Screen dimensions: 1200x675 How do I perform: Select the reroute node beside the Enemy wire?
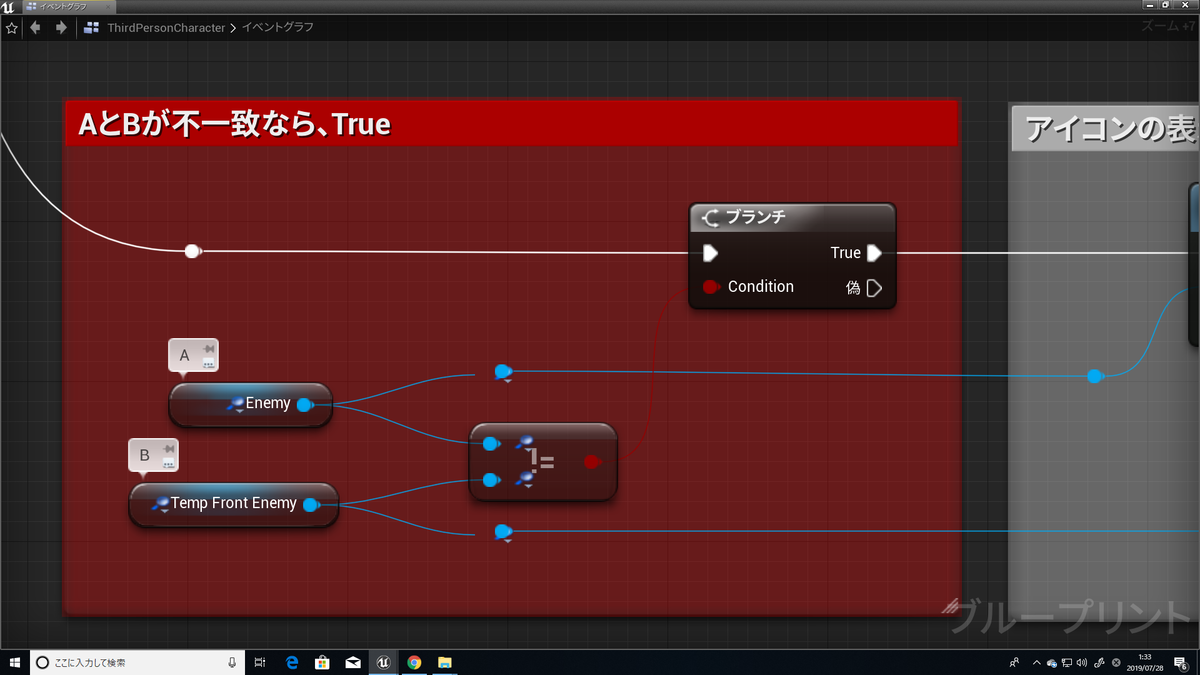(503, 372)
